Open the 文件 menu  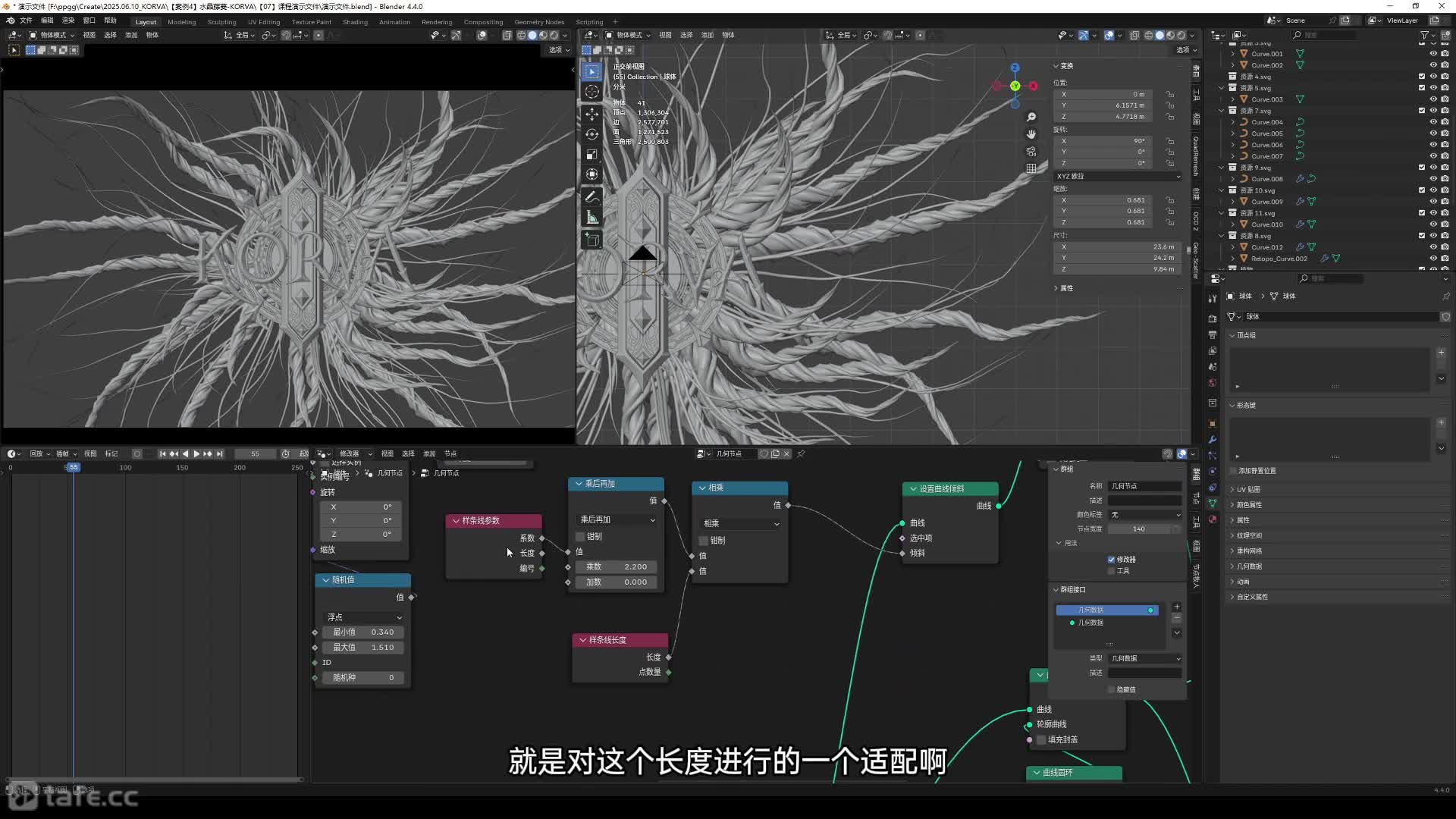click(x=26, y=20)
